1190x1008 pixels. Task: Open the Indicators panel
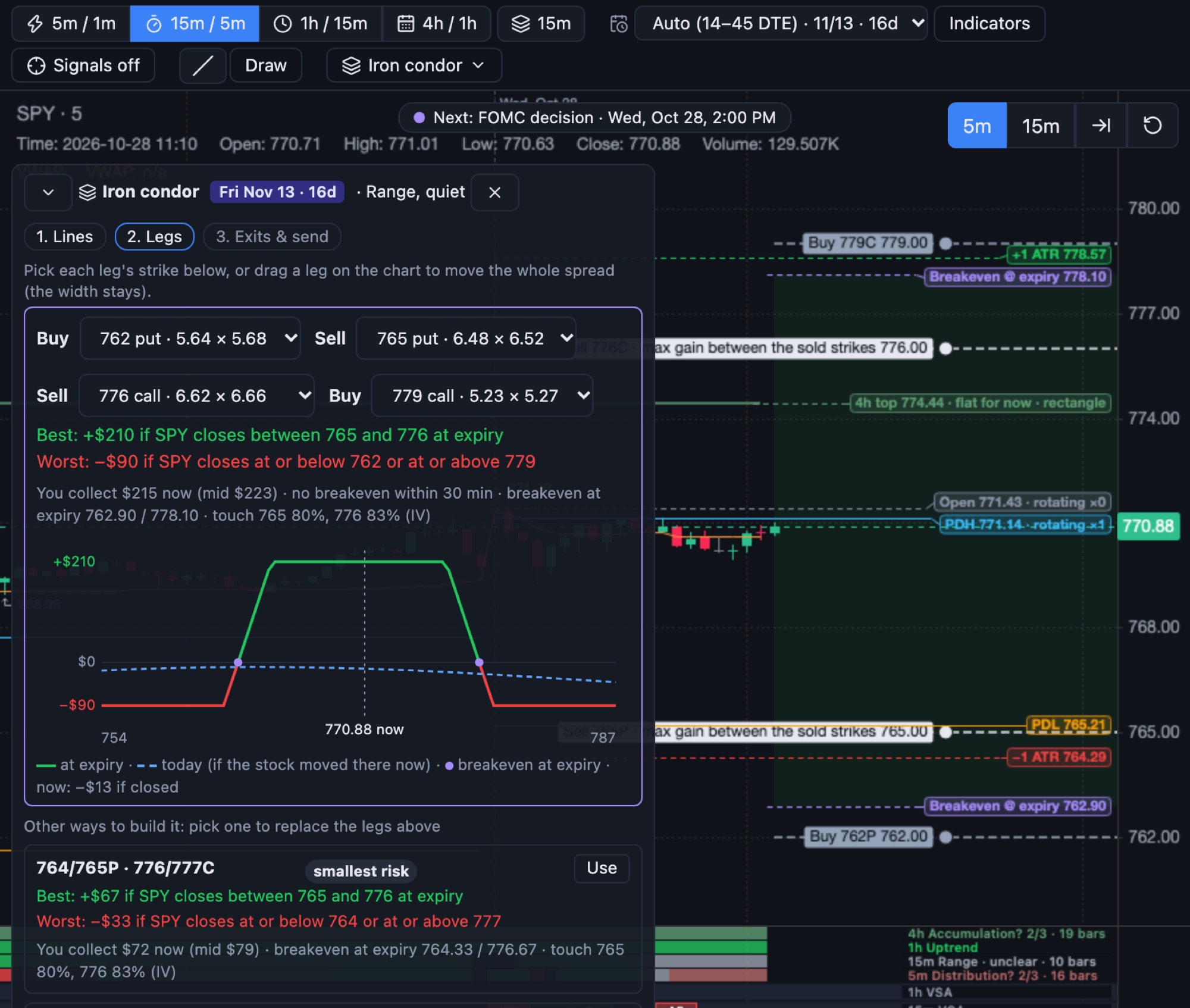click(x=989, y=24)
